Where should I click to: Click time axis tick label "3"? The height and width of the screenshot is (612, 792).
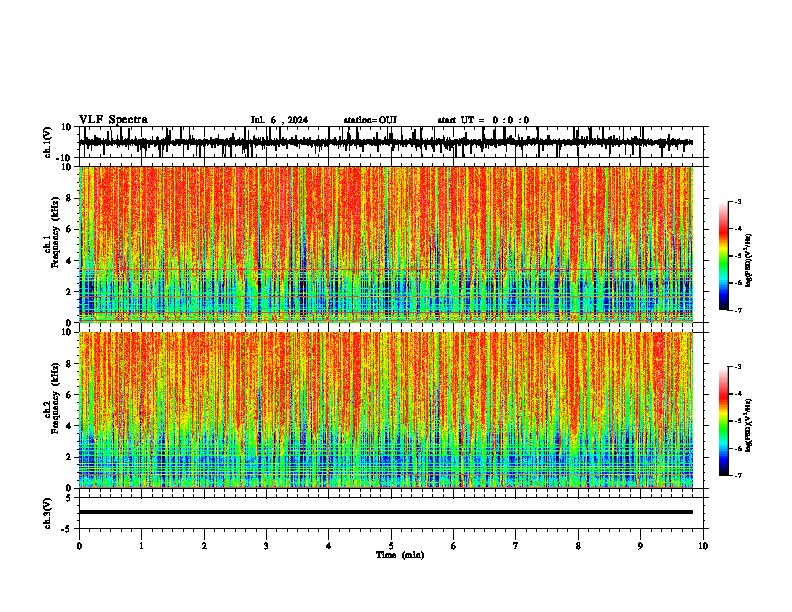pyautogui.click(x=266, y=546)
